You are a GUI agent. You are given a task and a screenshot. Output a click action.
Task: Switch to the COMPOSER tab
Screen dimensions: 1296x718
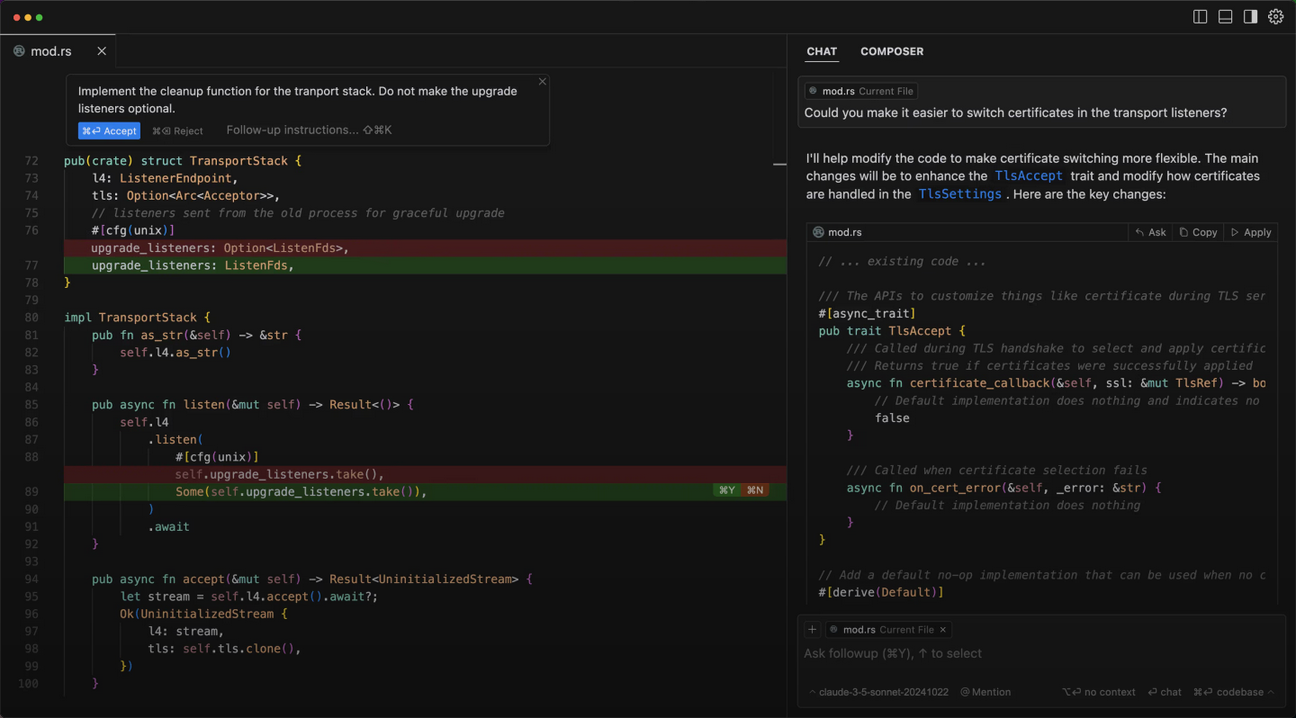891,51
